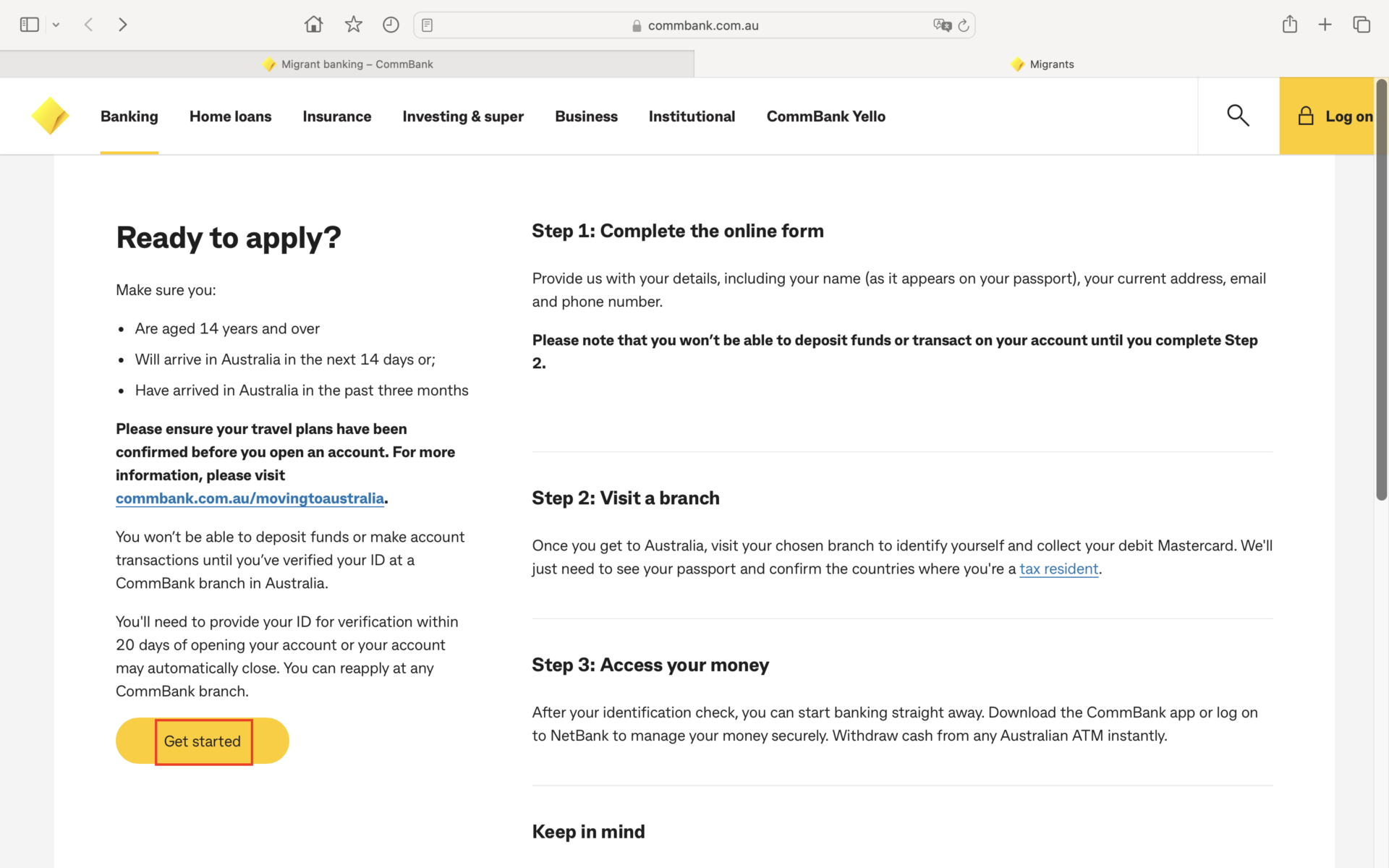Show tab overview
The image size is (1389, 868).
click(1362, 25)
